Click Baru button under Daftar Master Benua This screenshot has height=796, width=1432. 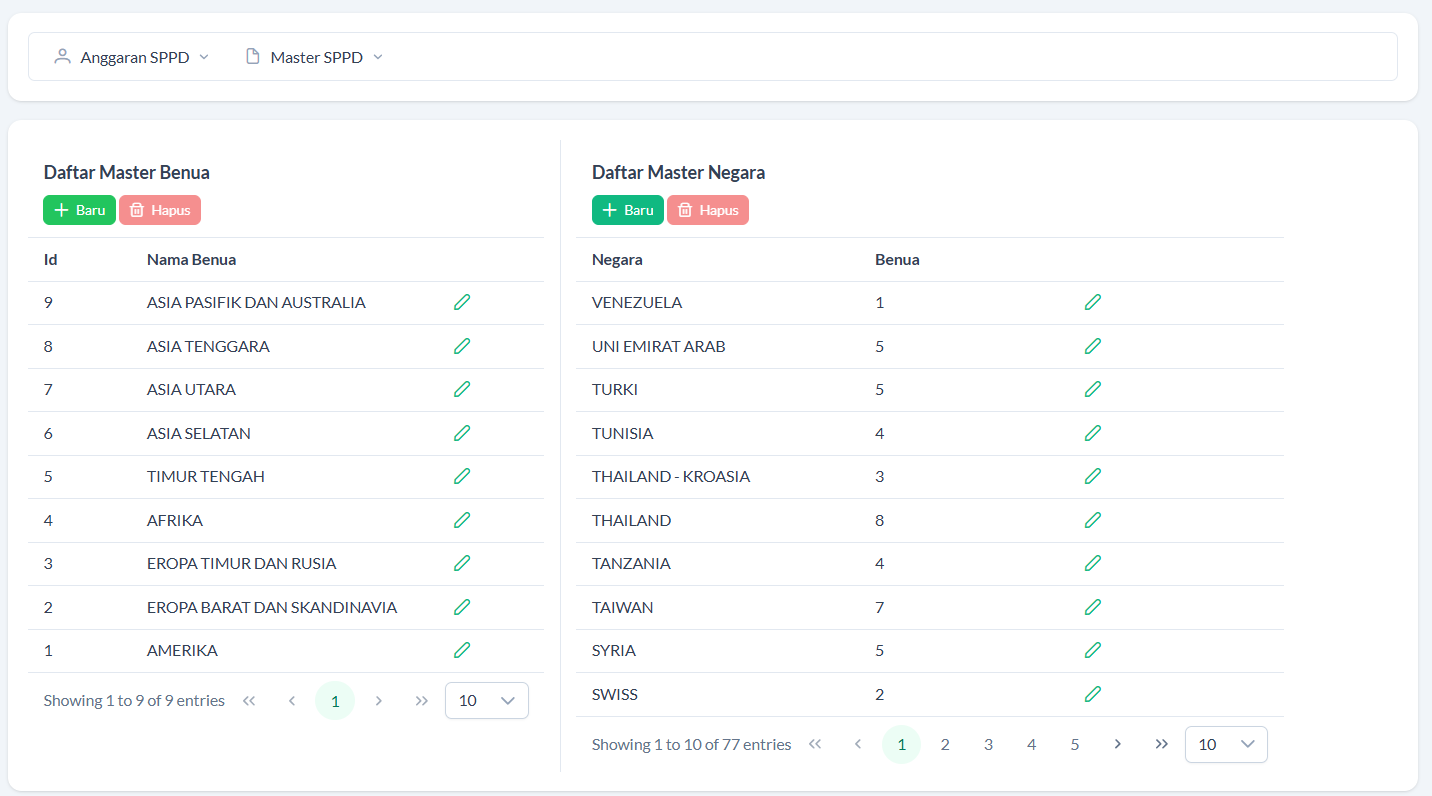click(x=79, y=210)
